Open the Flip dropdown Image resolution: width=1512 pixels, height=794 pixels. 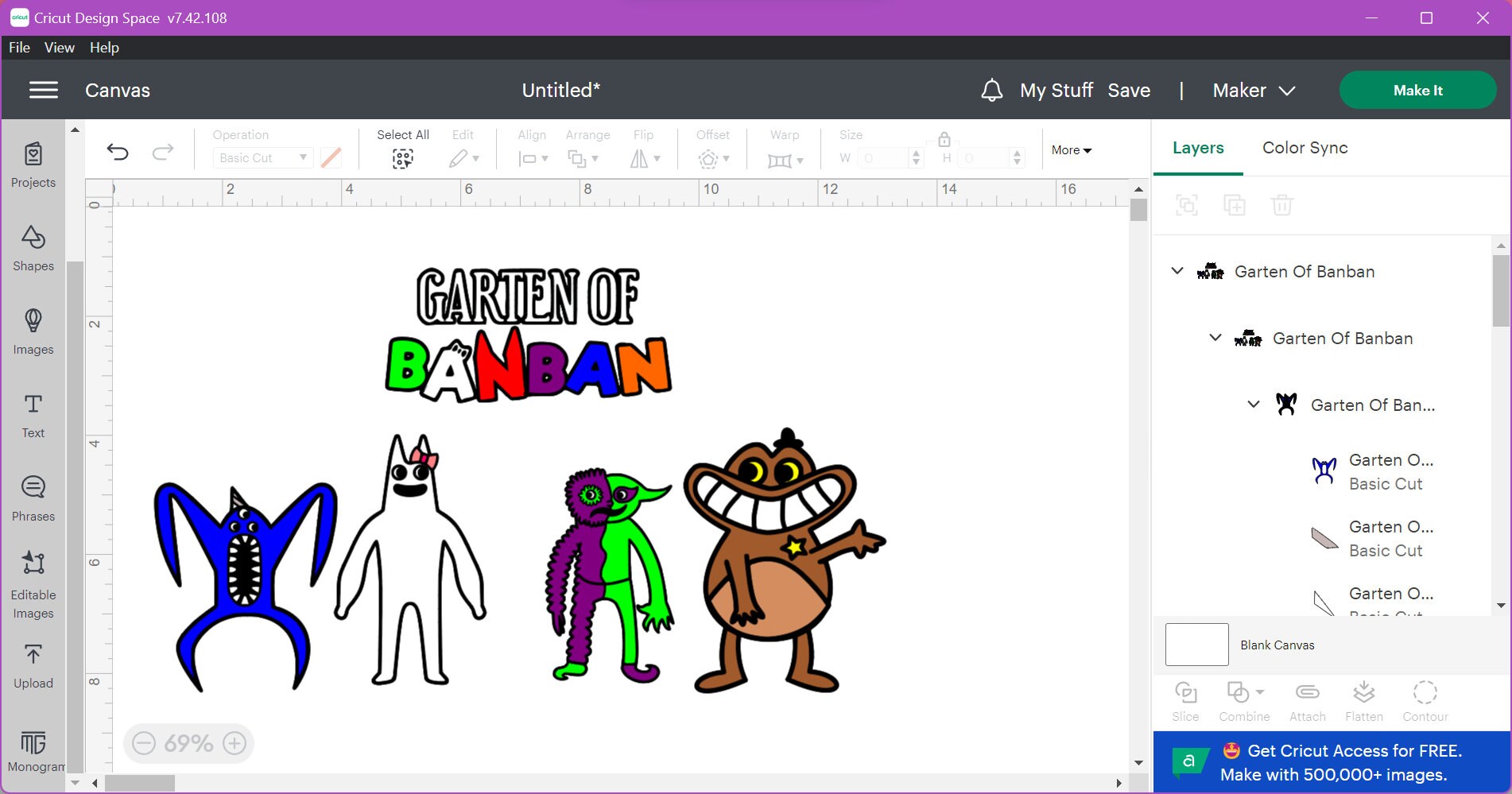645,159
